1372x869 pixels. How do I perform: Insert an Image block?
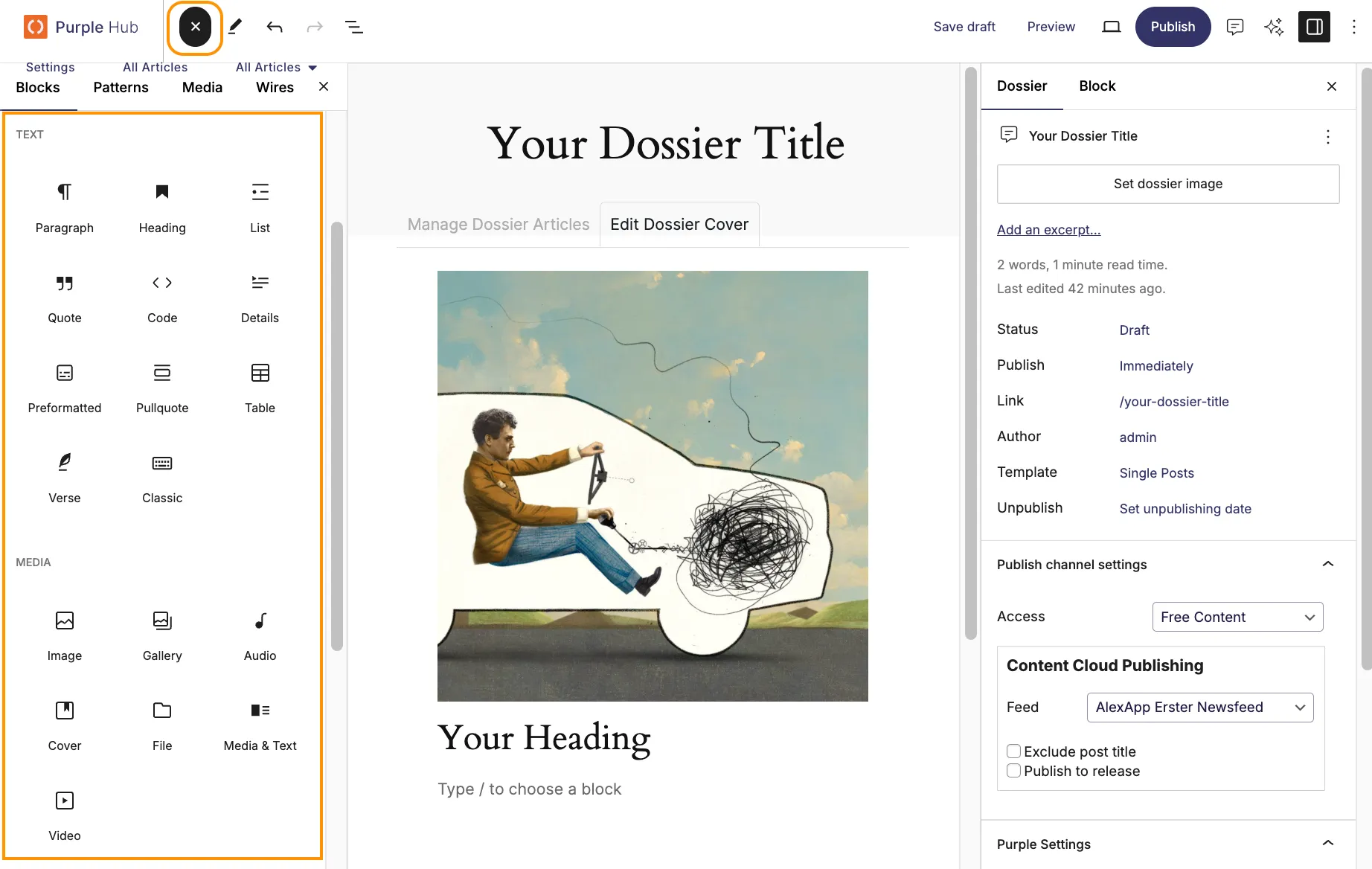(65, 635)
